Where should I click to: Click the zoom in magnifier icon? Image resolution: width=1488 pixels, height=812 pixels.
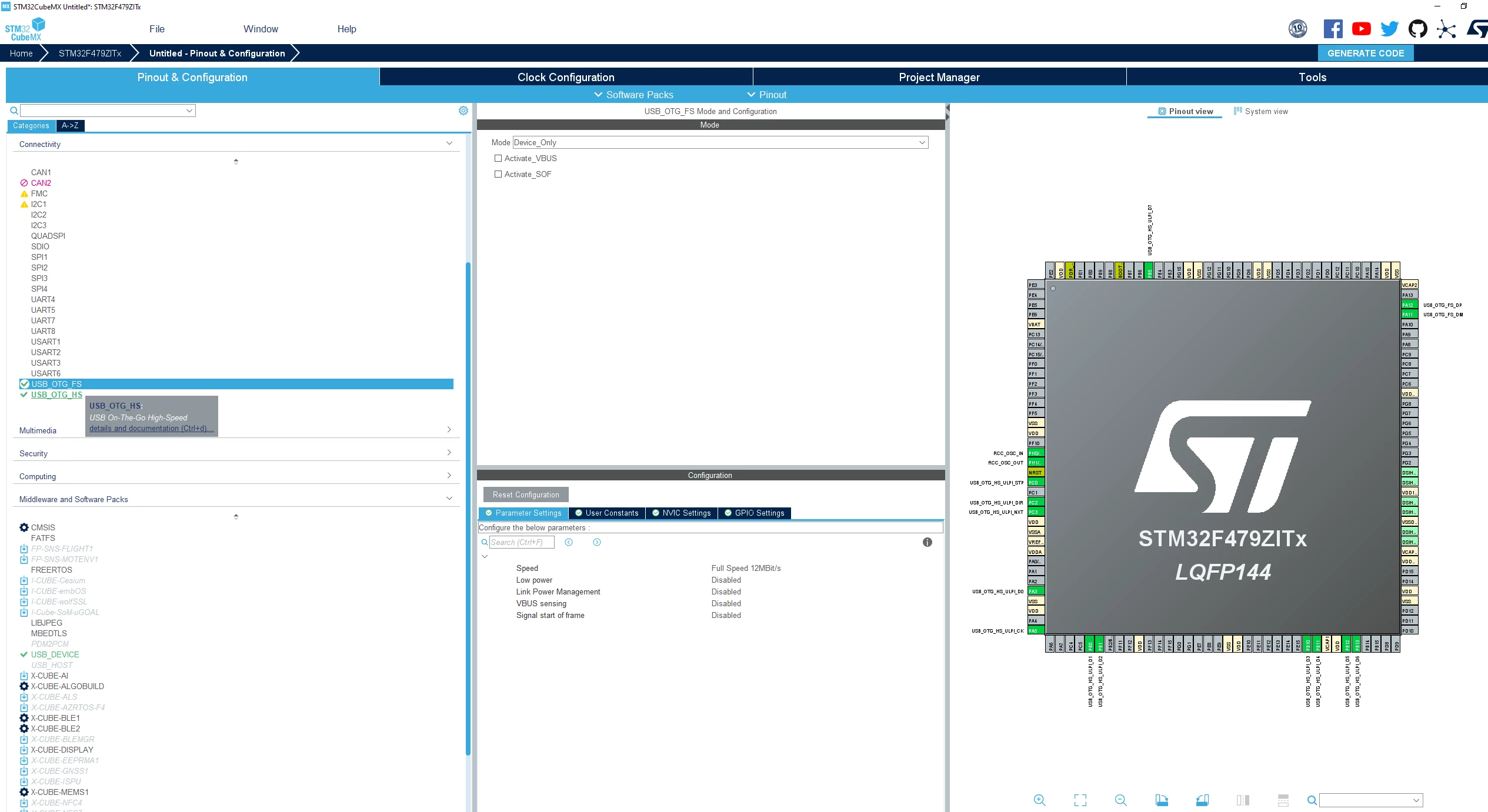point(1039,800)
